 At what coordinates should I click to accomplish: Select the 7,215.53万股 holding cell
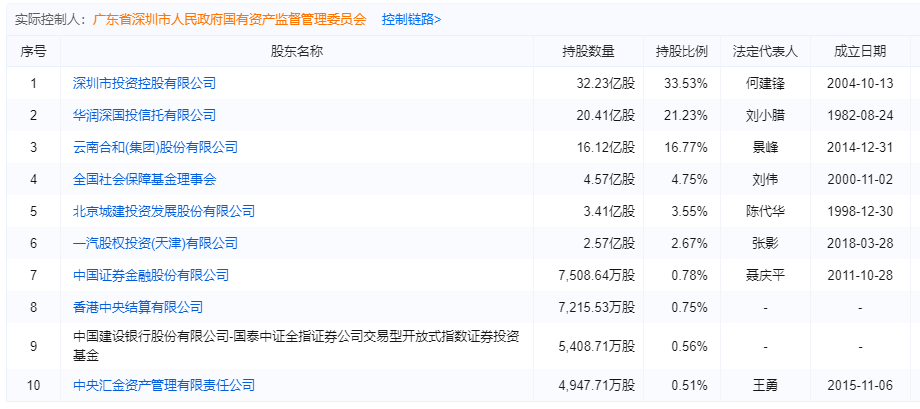pos(597,306)
